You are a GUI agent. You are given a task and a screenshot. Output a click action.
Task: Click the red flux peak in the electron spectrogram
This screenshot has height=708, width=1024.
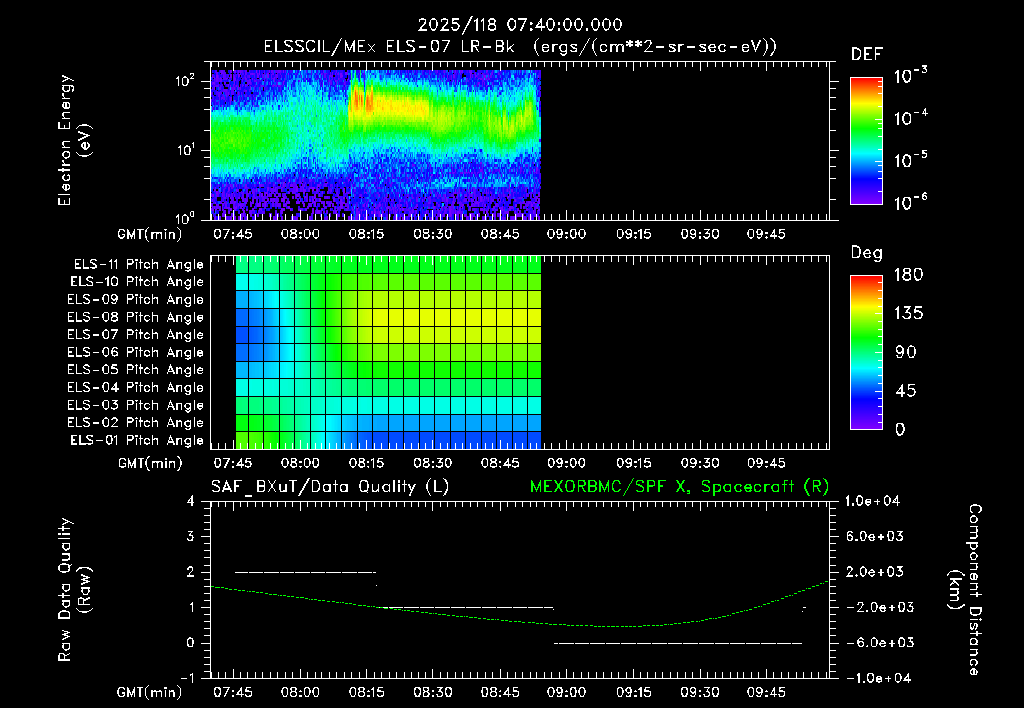(363, 100)
